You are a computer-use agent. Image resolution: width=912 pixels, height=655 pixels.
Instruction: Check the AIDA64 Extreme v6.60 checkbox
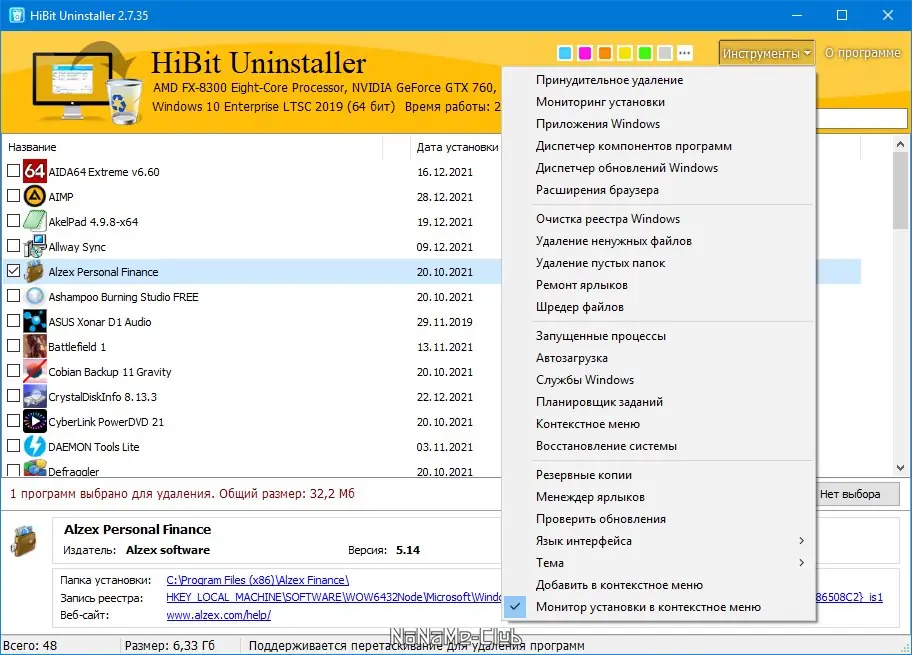(x=13, y=171)
